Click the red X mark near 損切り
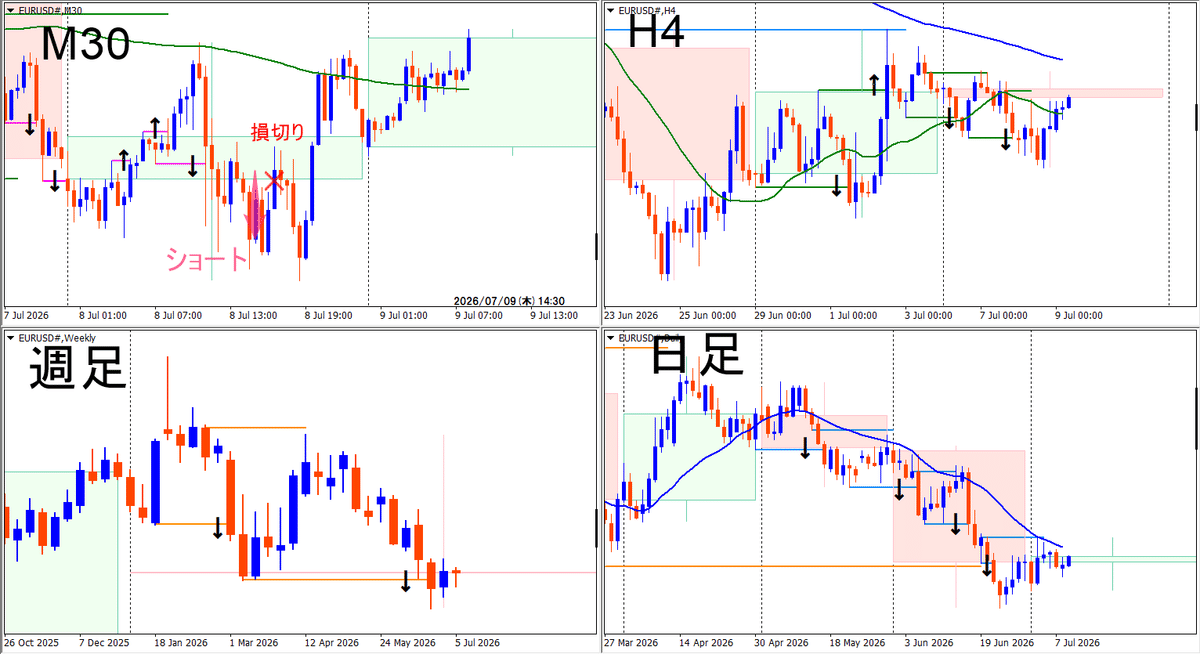 point(273,180)
